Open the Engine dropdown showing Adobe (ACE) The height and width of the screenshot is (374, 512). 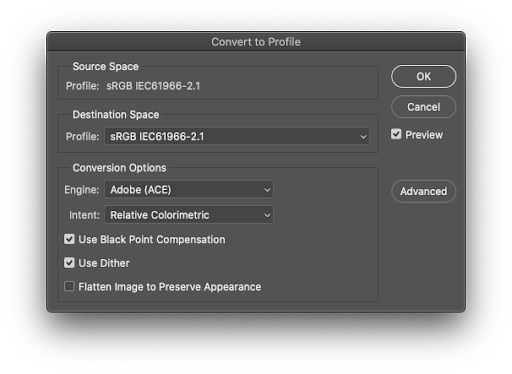[189, 190]
